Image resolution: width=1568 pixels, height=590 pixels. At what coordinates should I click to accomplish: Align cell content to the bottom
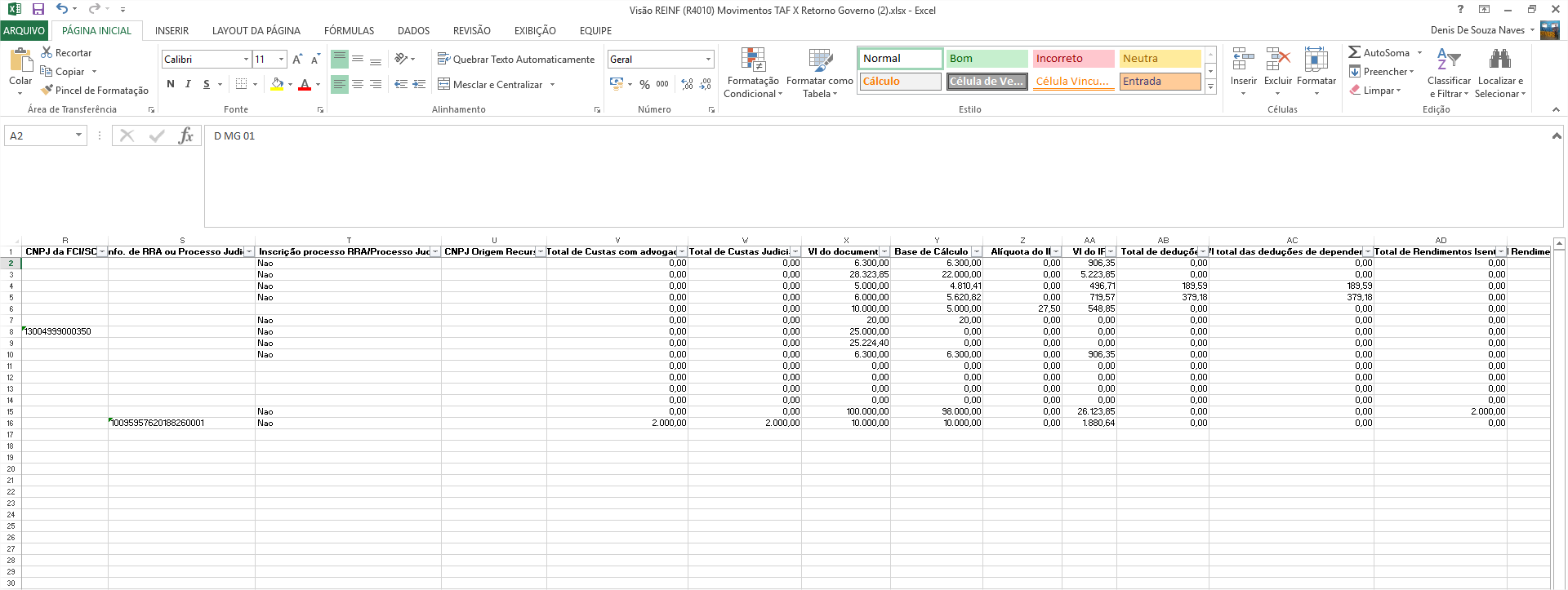coord(376,60)
